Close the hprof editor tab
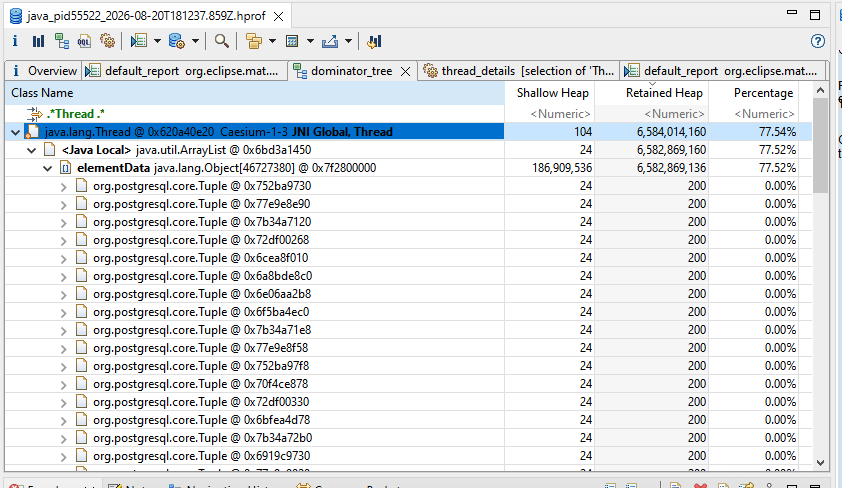Viewport: 842px width, 488px height. point(278,17)
